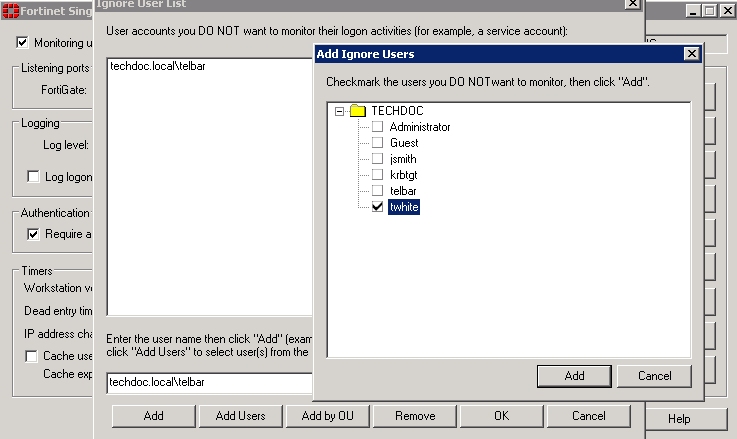Close the Add Ignore Users dialog
Image resolution: width=737 pixels, height=439 pixels.
[690, 53]
